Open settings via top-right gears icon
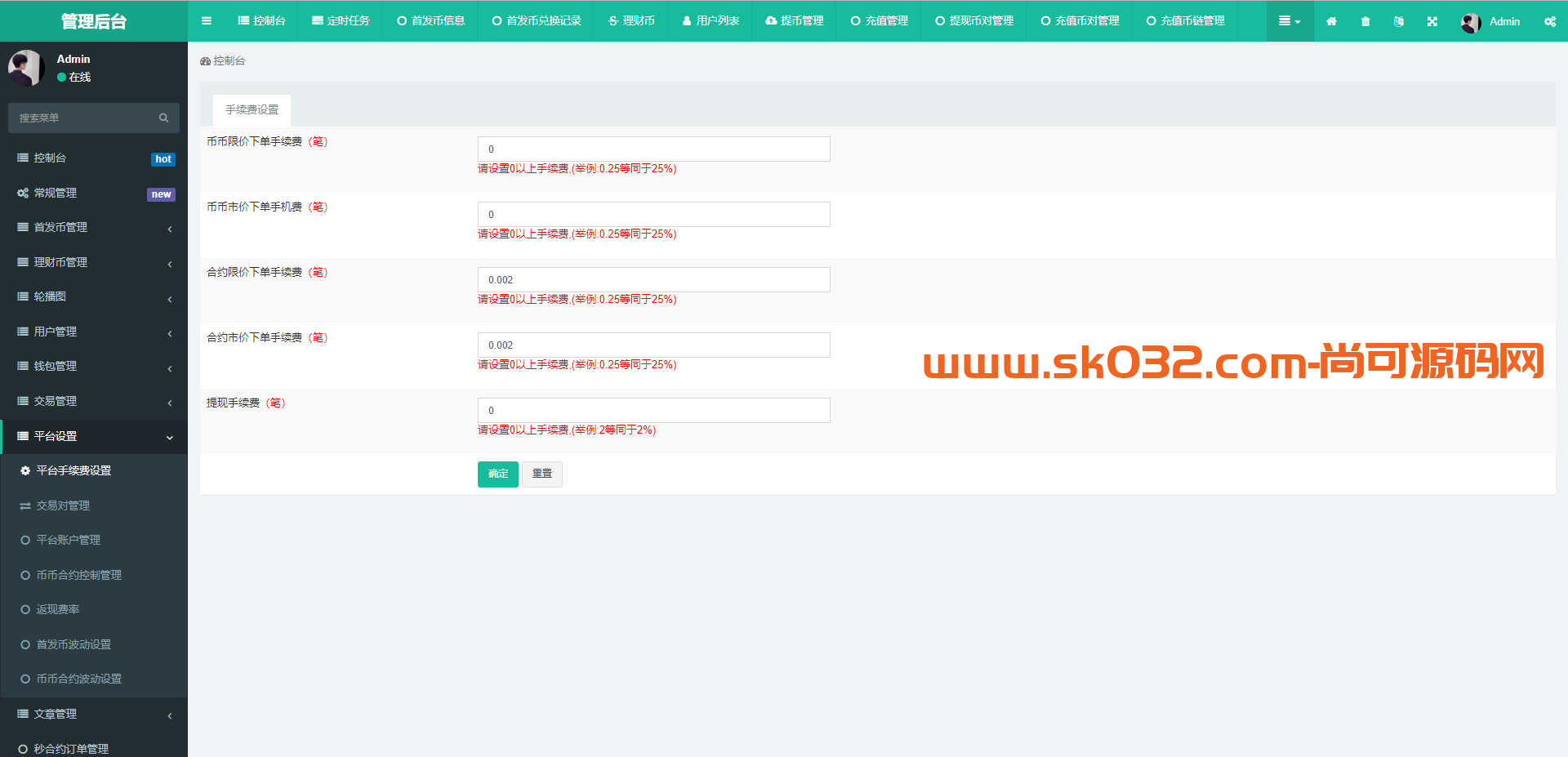The height and width of the screenshot is (757, 1568). click(1550, 21)
